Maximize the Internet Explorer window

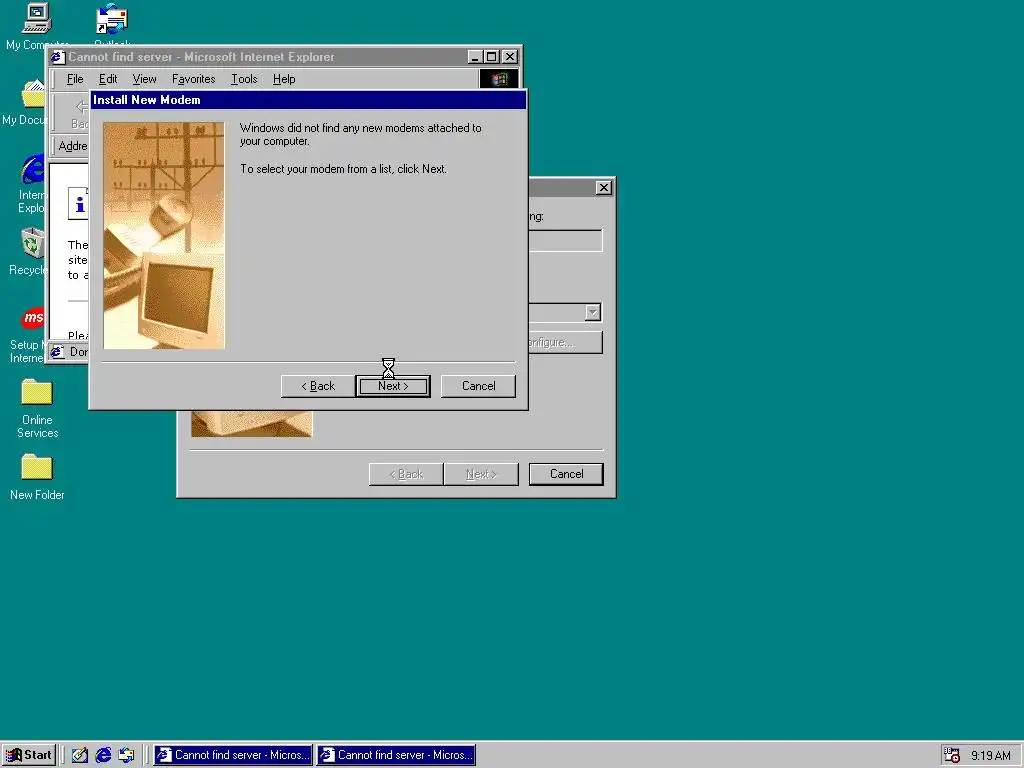click(x=492, y=57)
